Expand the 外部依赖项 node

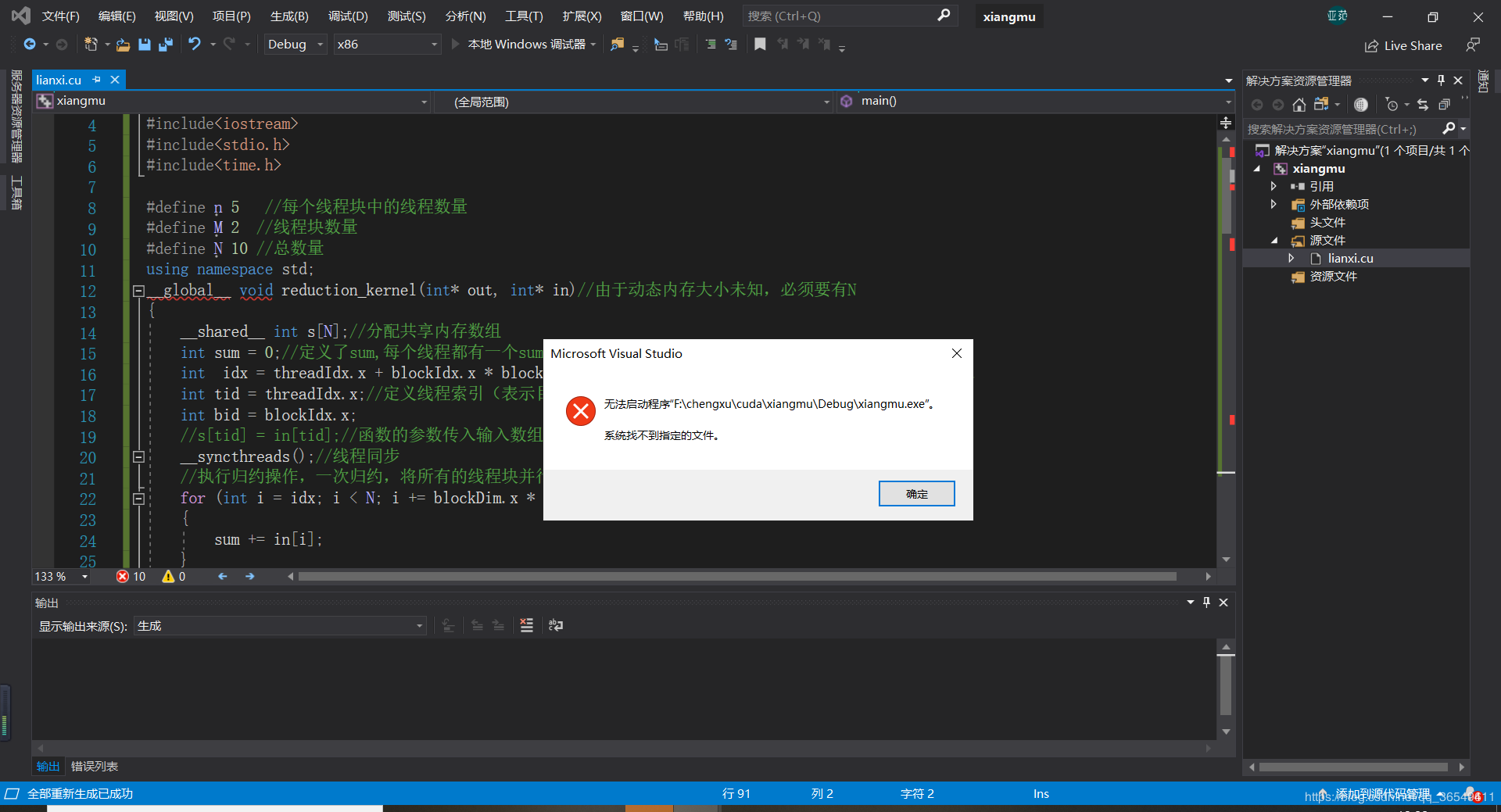click(1274, 204)
